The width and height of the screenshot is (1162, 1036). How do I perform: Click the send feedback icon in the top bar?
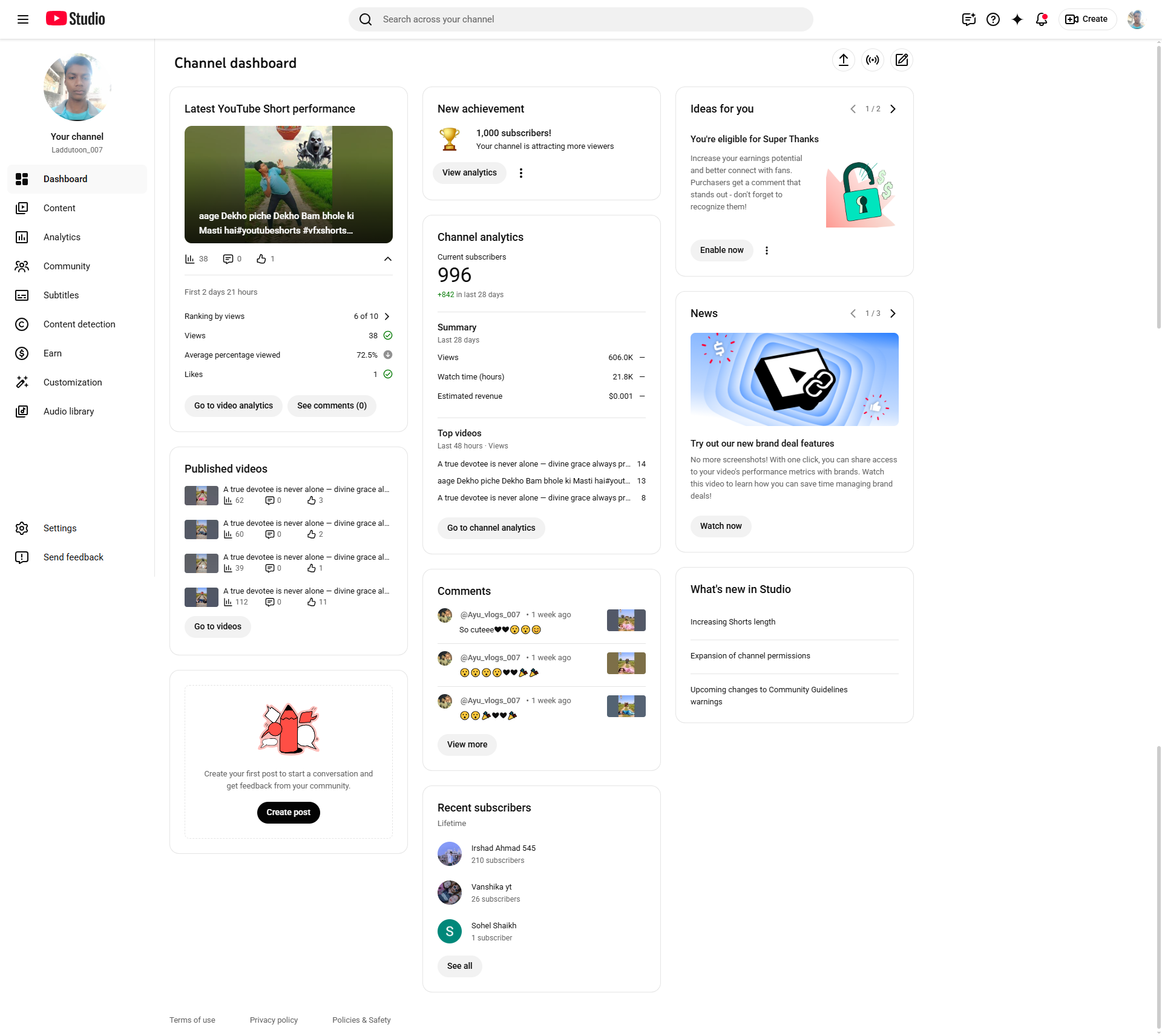[x=969, y=19]
